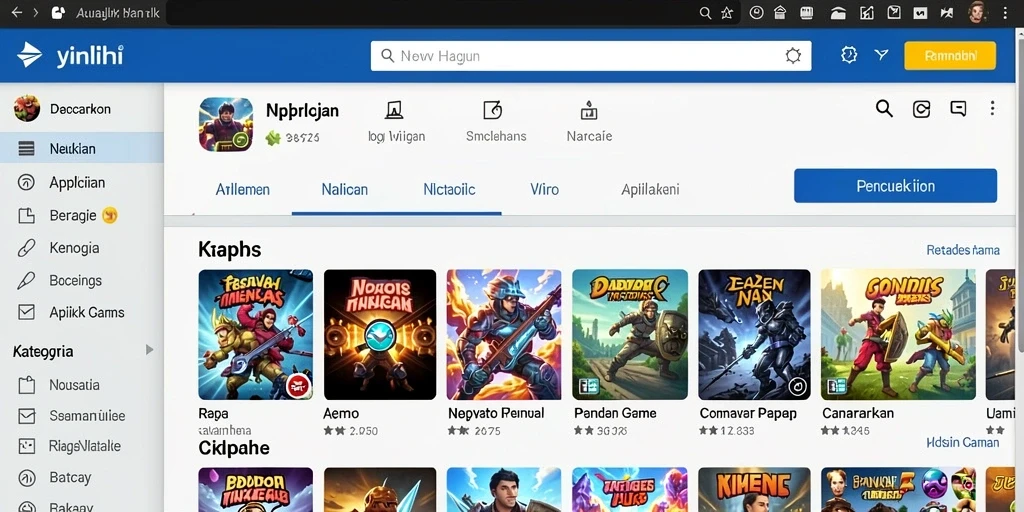Open the Aemo game thumbnail
The height and width of the screenshot is (512, 1024).
pyautogui.click(x=380, y=334)
